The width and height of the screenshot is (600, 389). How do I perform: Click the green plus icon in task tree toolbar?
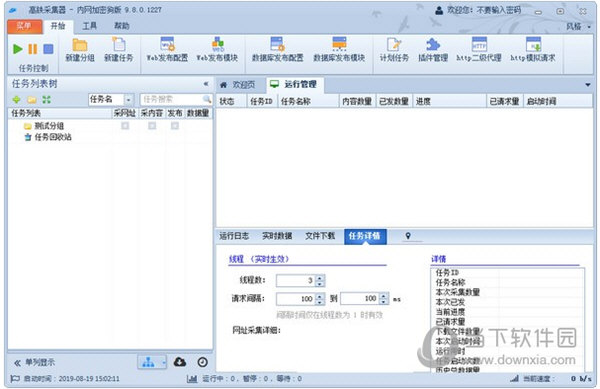tap(16, 100)
